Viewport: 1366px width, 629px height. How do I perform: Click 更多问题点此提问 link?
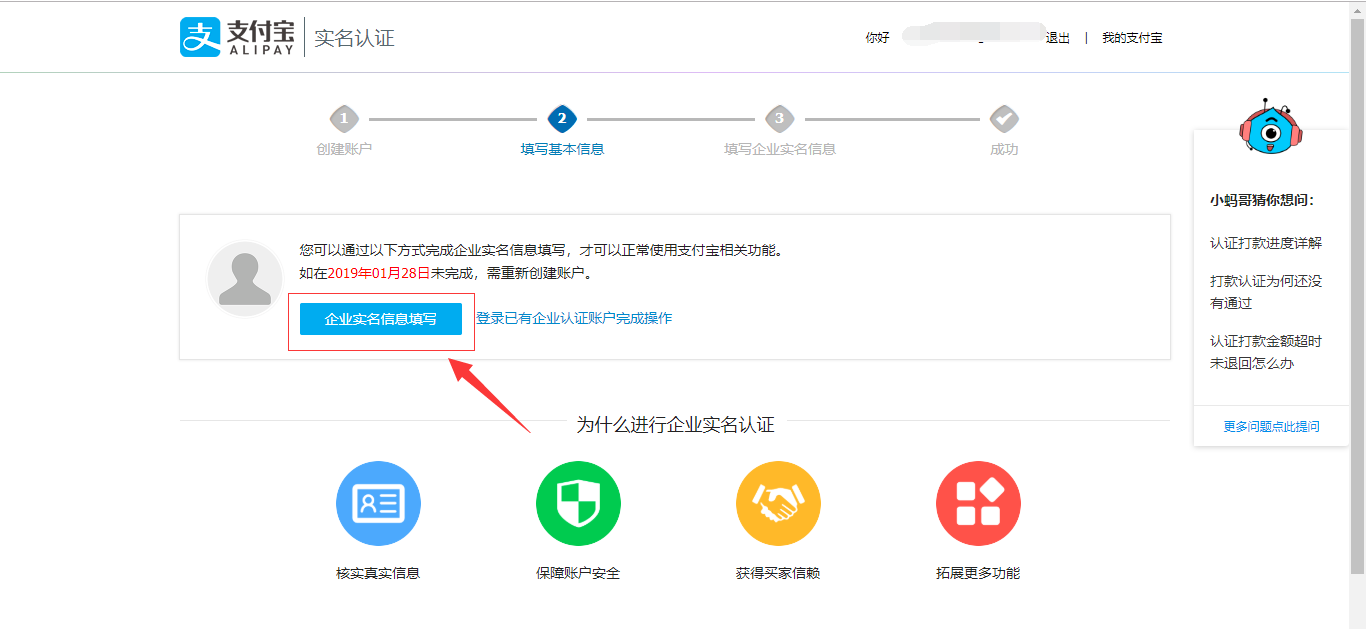[x=1271, y=426]
